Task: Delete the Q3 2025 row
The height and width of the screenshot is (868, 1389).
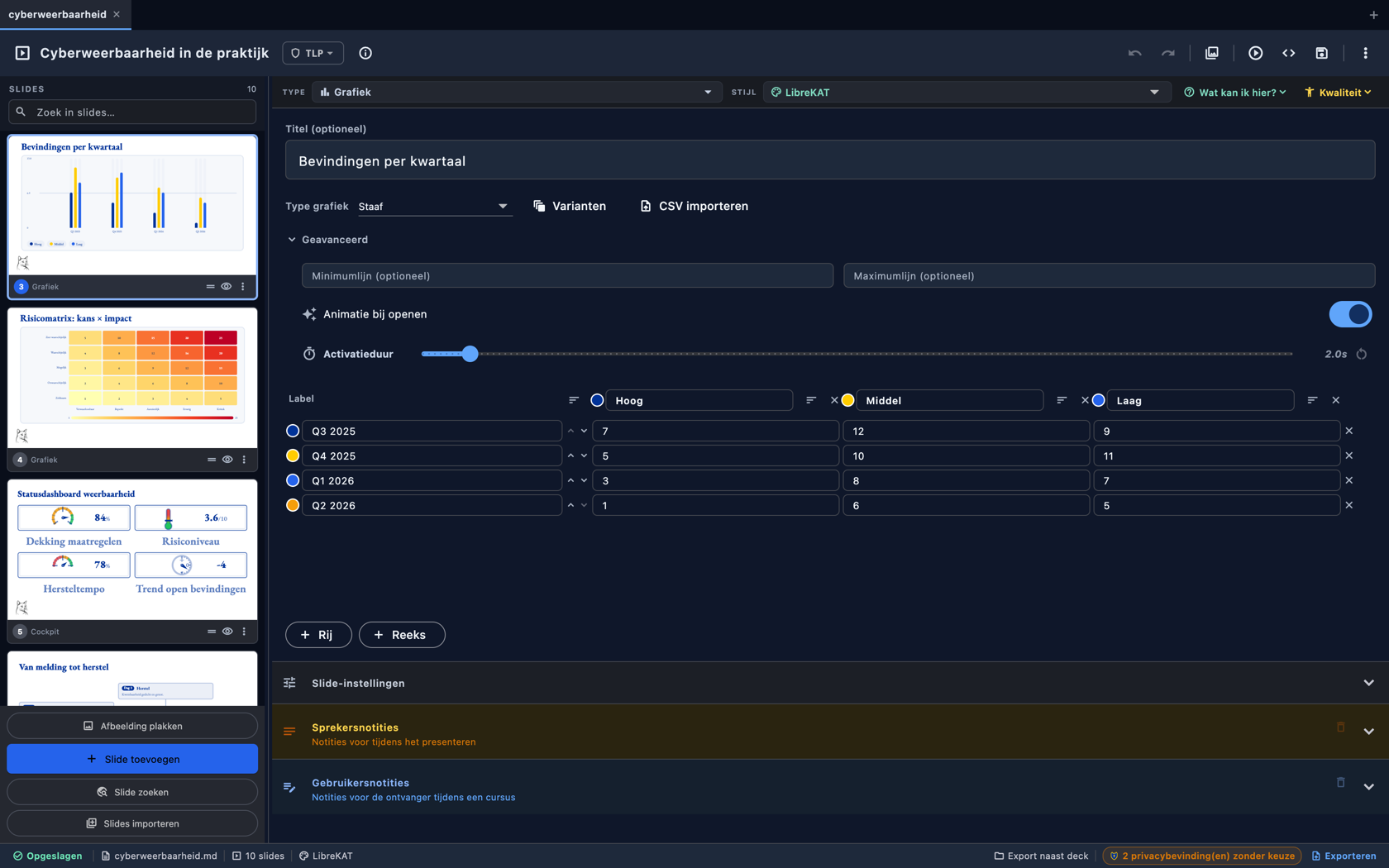Action: pyautogui.click(x=1348, y=431)
